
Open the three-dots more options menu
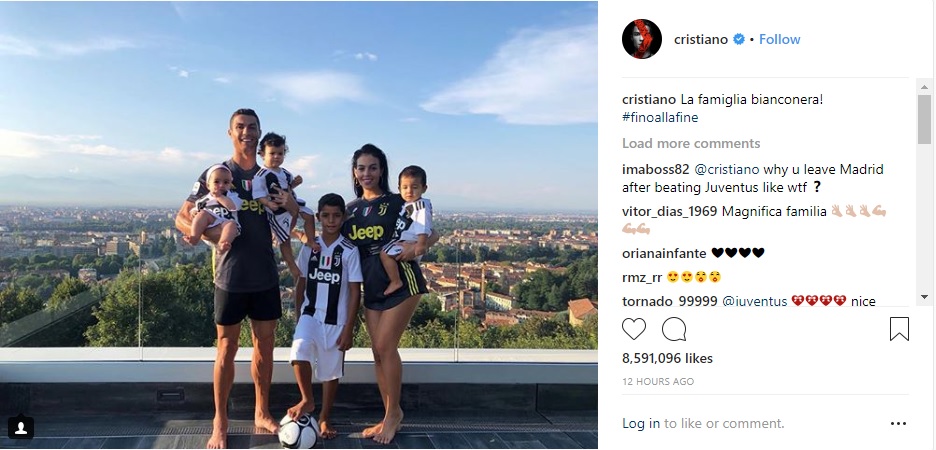coord(898,424)
